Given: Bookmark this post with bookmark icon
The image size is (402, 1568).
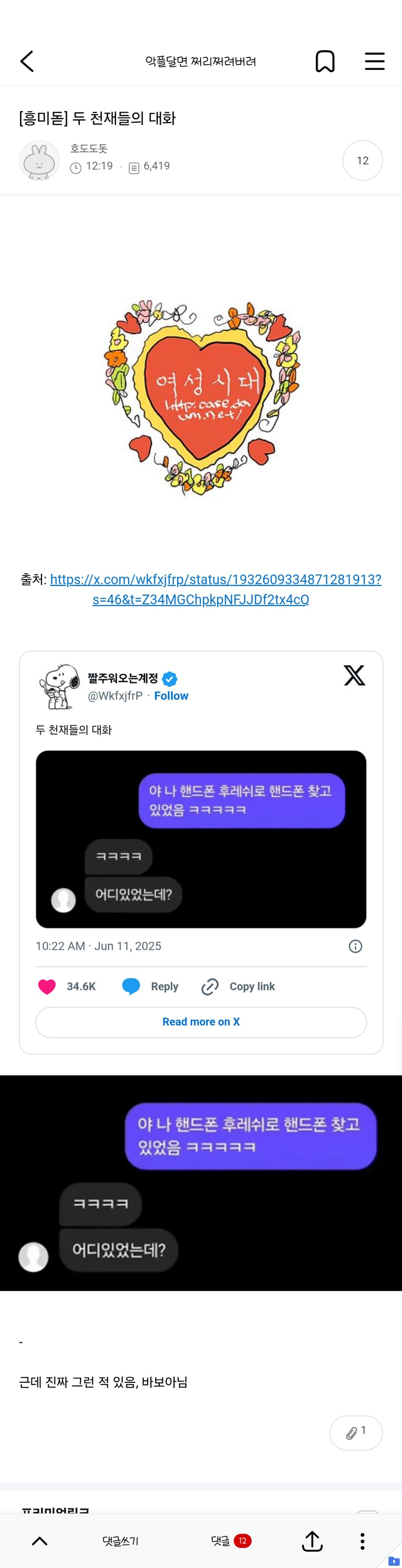Looking at the screenshot, I should tap(325, 62).
